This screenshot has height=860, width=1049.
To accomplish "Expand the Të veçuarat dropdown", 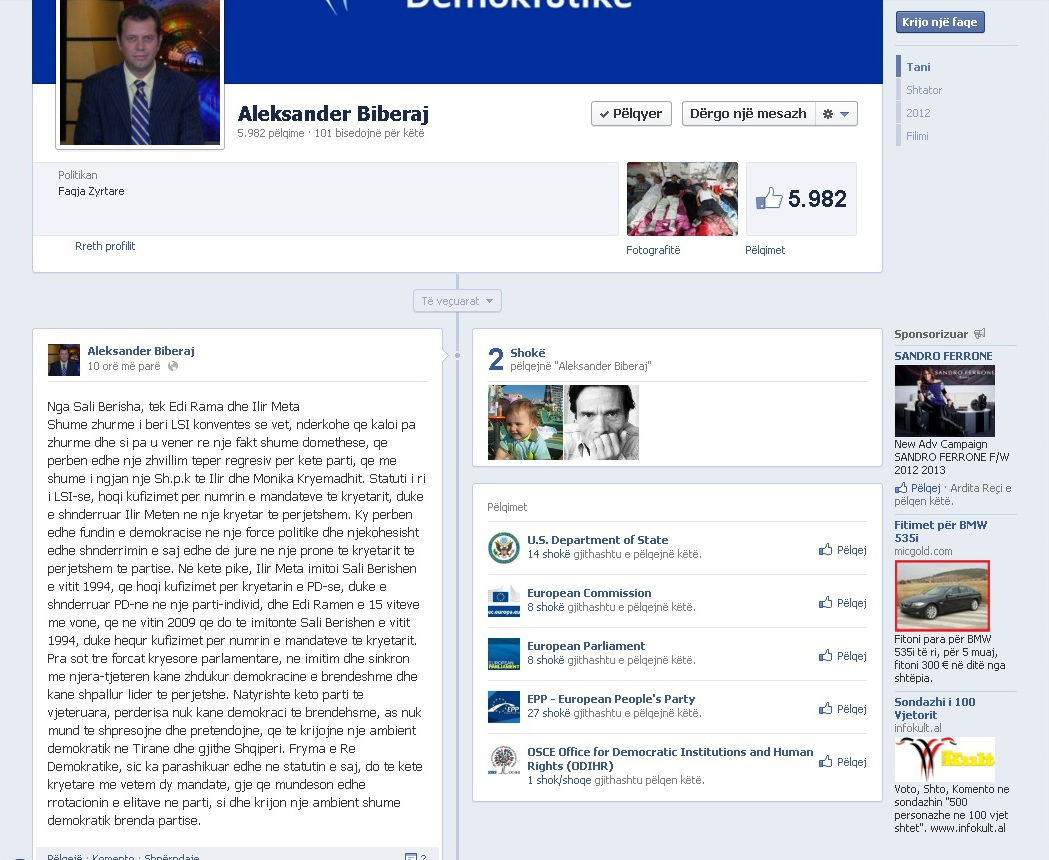I will (457, 301).
